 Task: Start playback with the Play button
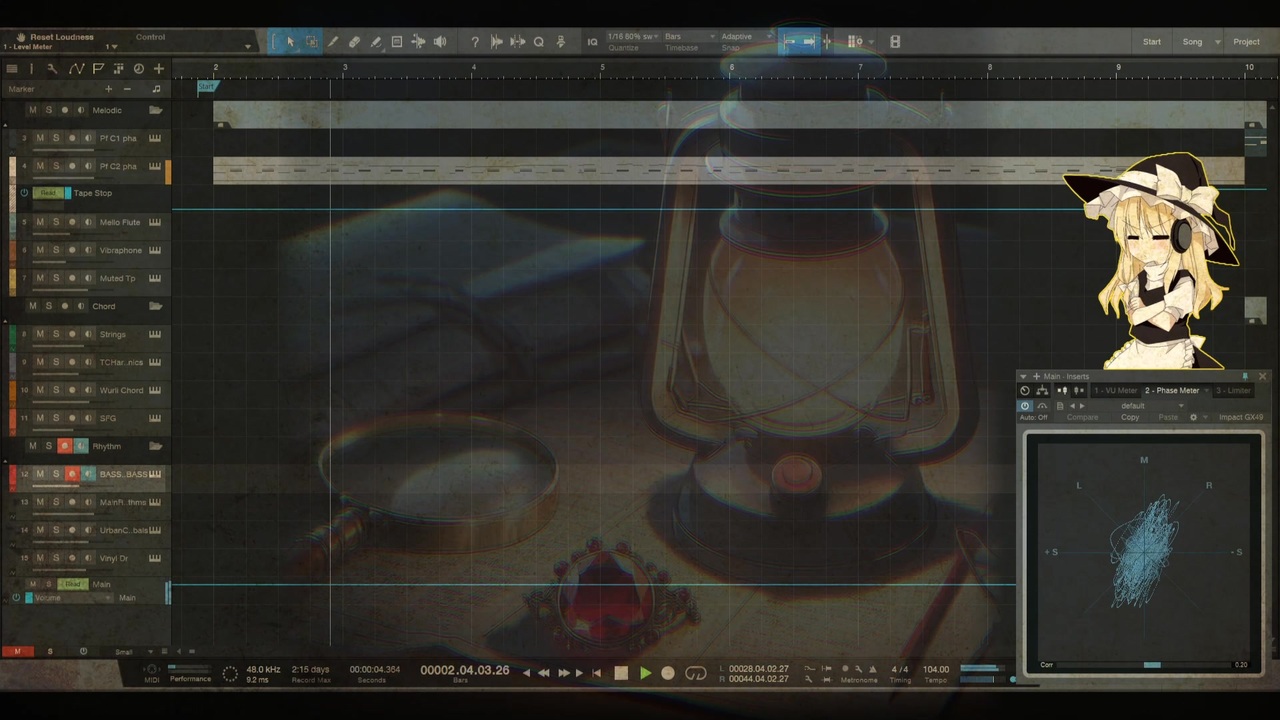point(645,673)
